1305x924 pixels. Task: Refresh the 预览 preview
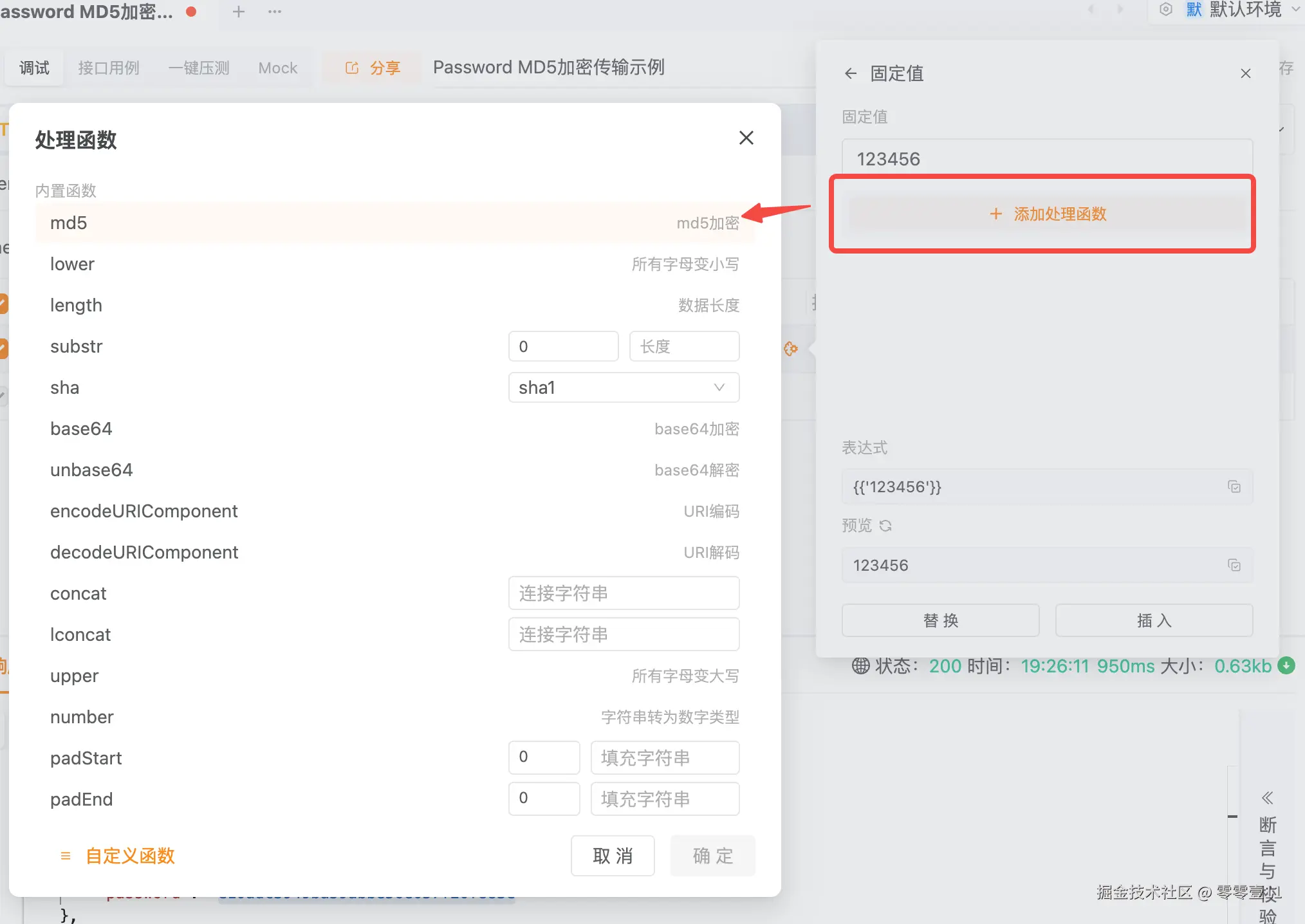pyautogui.click(x=885, y=526)
